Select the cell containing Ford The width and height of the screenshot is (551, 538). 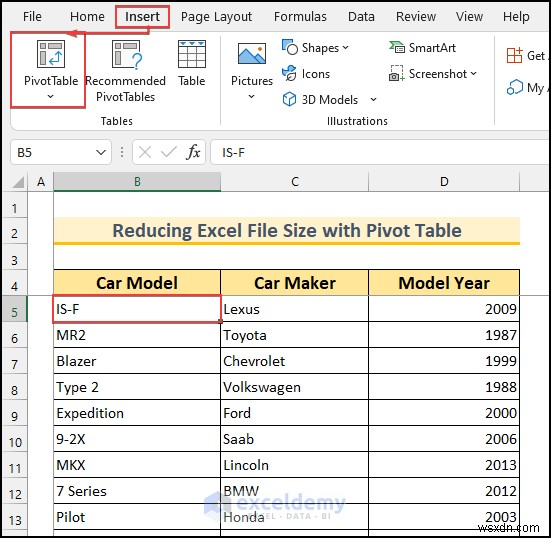pyautogui.click(x=294, y=413)
